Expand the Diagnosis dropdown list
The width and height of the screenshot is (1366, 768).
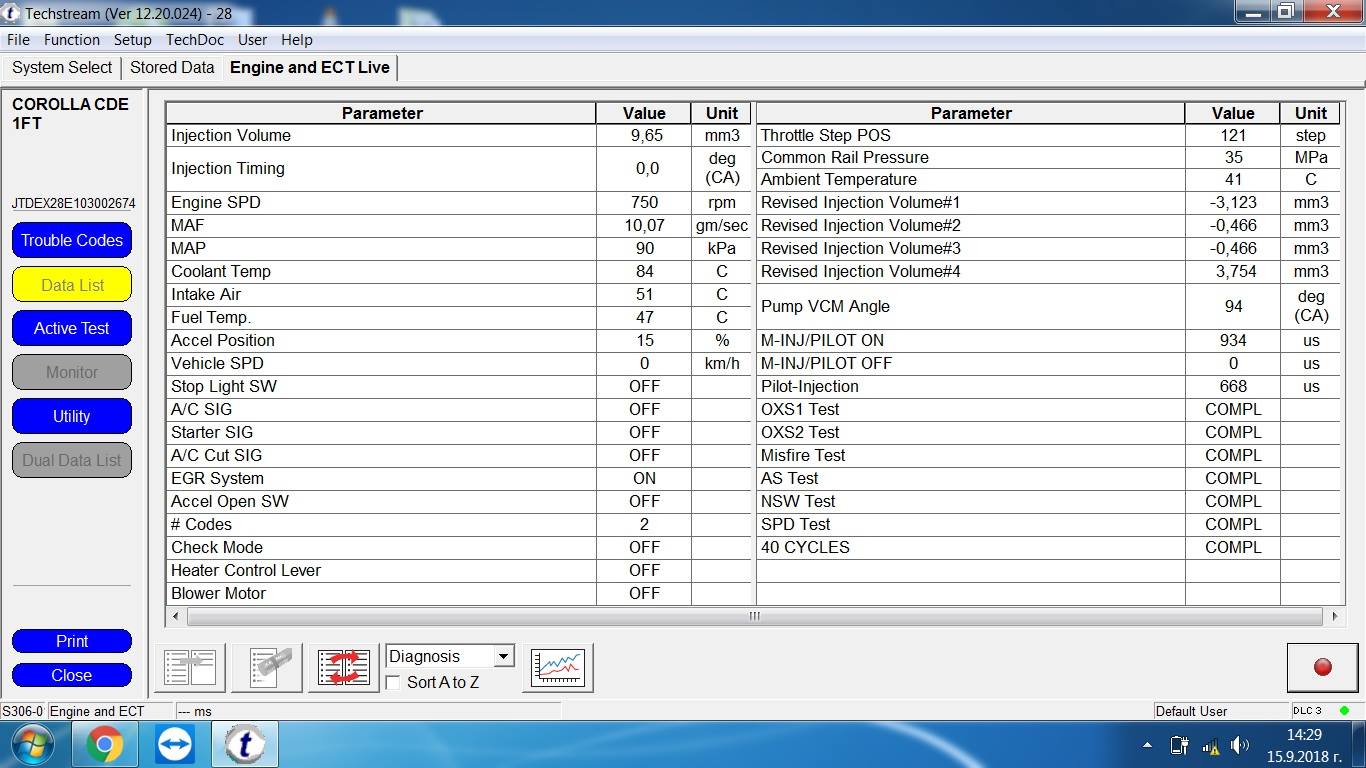click(503, 656)
